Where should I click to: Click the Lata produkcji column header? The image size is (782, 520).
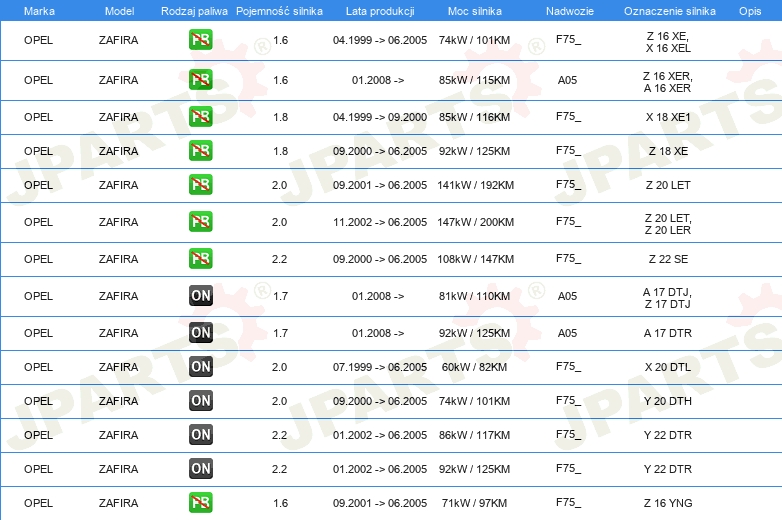tap(380, 11)
